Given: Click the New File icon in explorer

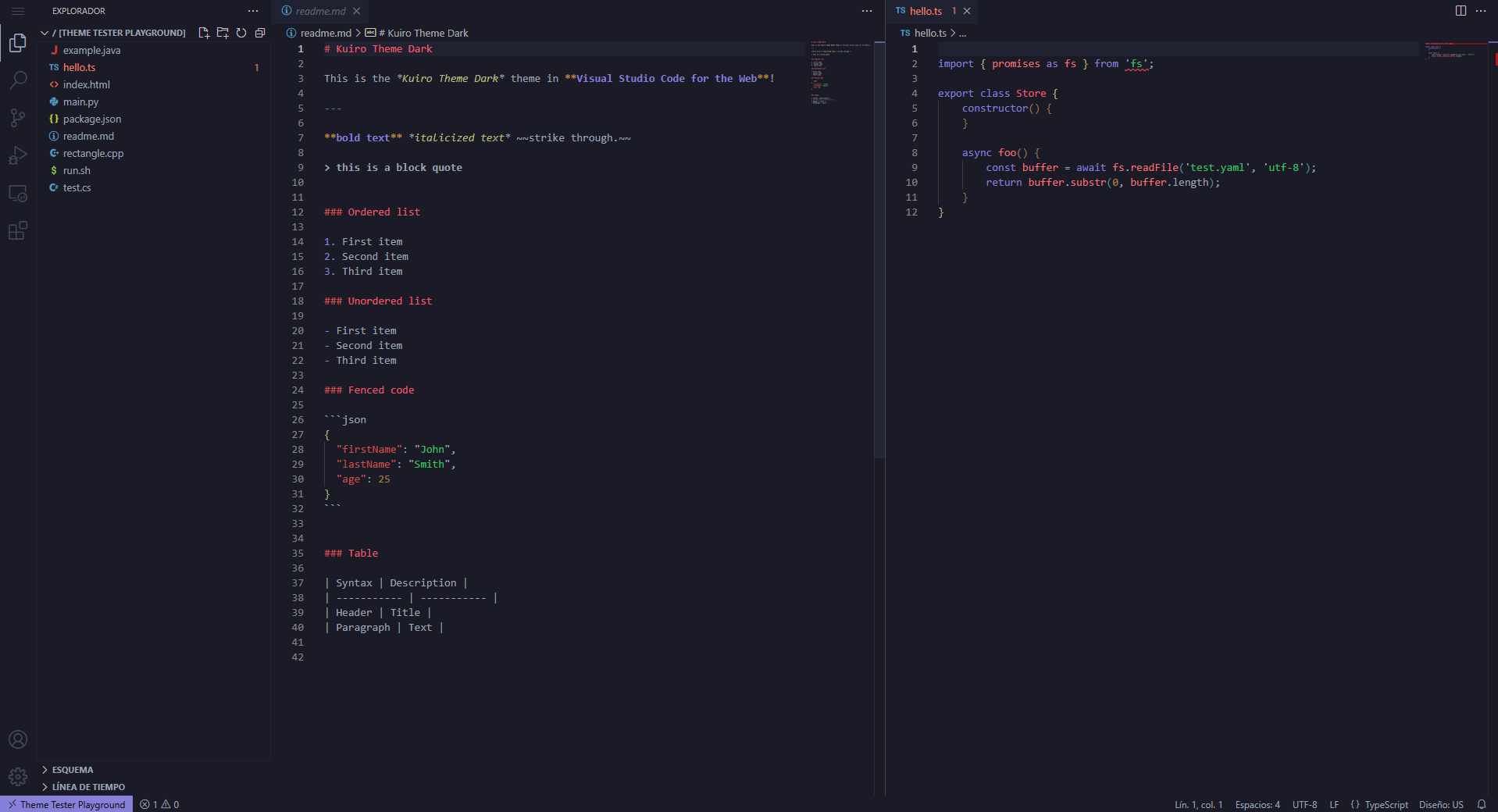Looking at the screenshot, I should coord(204,33).
